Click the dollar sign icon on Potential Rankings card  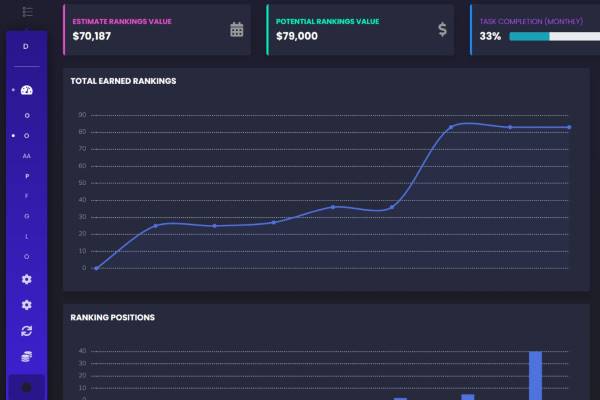(x=442, y=29)
